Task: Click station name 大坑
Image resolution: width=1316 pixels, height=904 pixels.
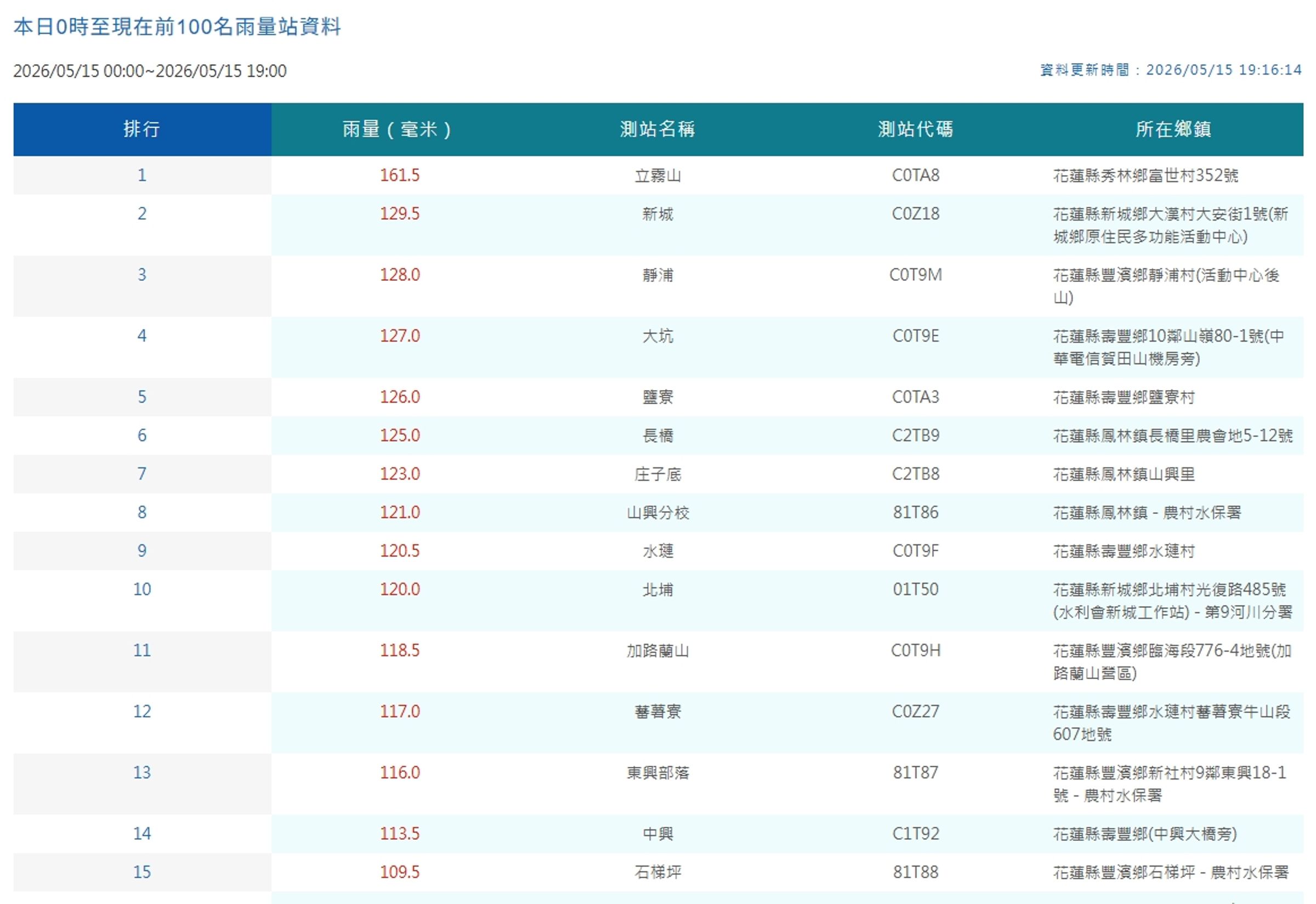Action: [657, 336]
